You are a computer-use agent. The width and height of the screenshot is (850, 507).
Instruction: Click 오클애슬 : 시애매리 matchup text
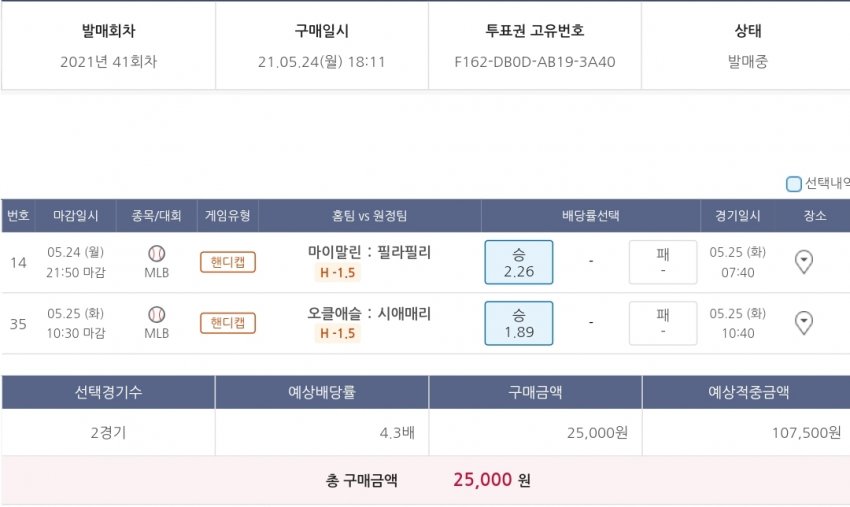pos(369,313)
